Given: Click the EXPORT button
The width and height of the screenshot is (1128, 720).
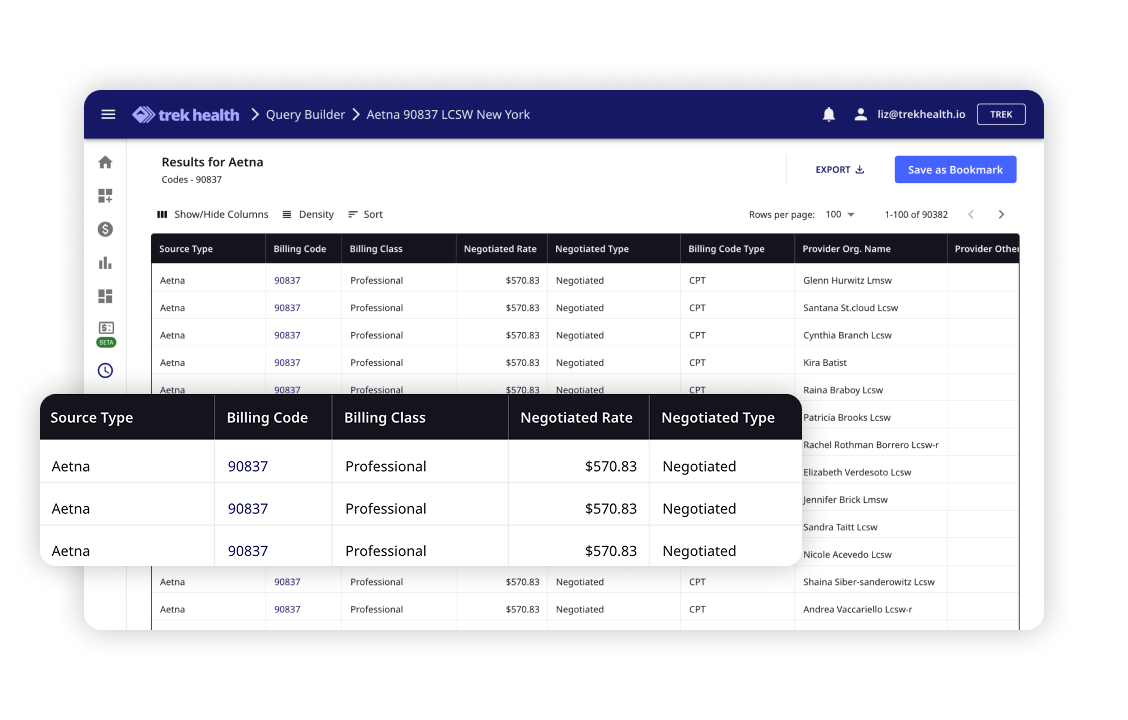Looking at the screenshot, I should [840, 170].
